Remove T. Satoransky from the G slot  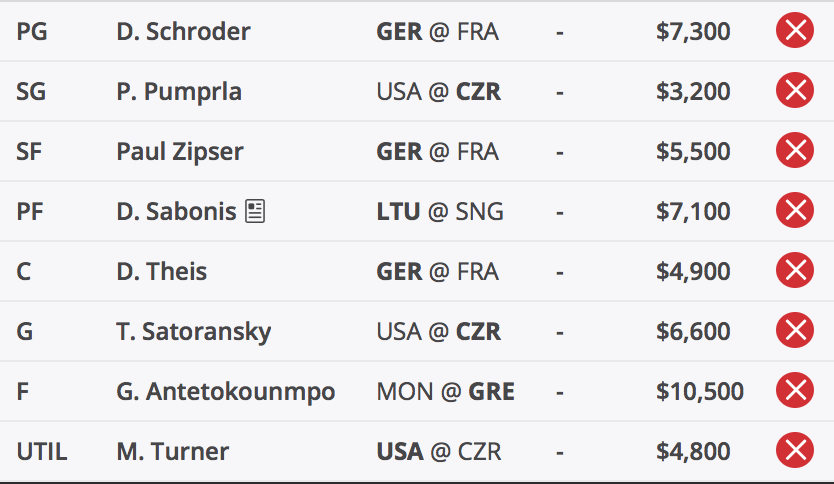(795, 331)
